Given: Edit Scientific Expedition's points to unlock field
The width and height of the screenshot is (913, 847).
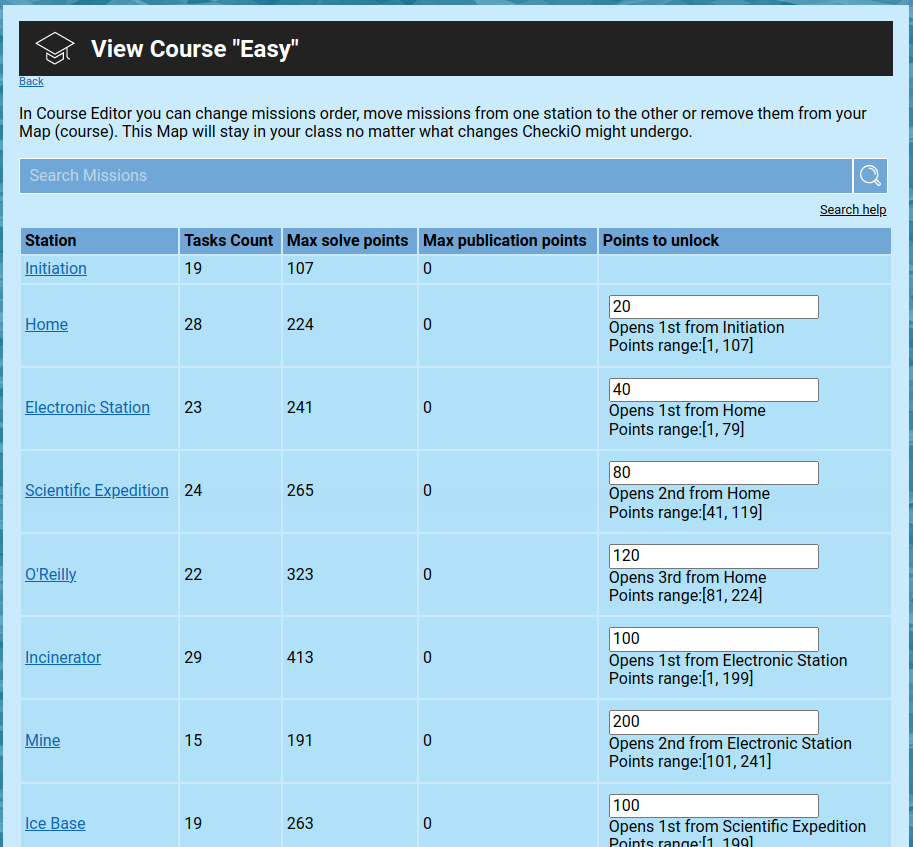Looking at the screenshot, I should [x=714, y=473].
